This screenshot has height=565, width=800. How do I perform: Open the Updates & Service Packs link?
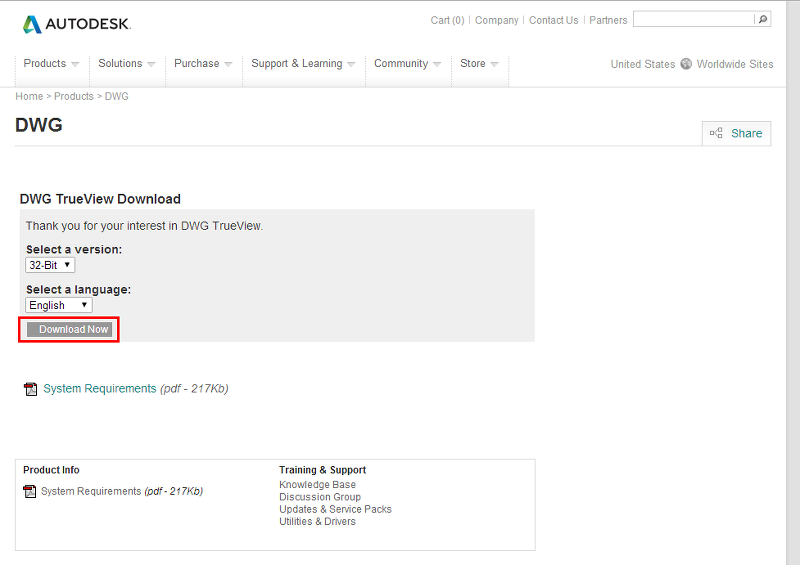(335, 509)
